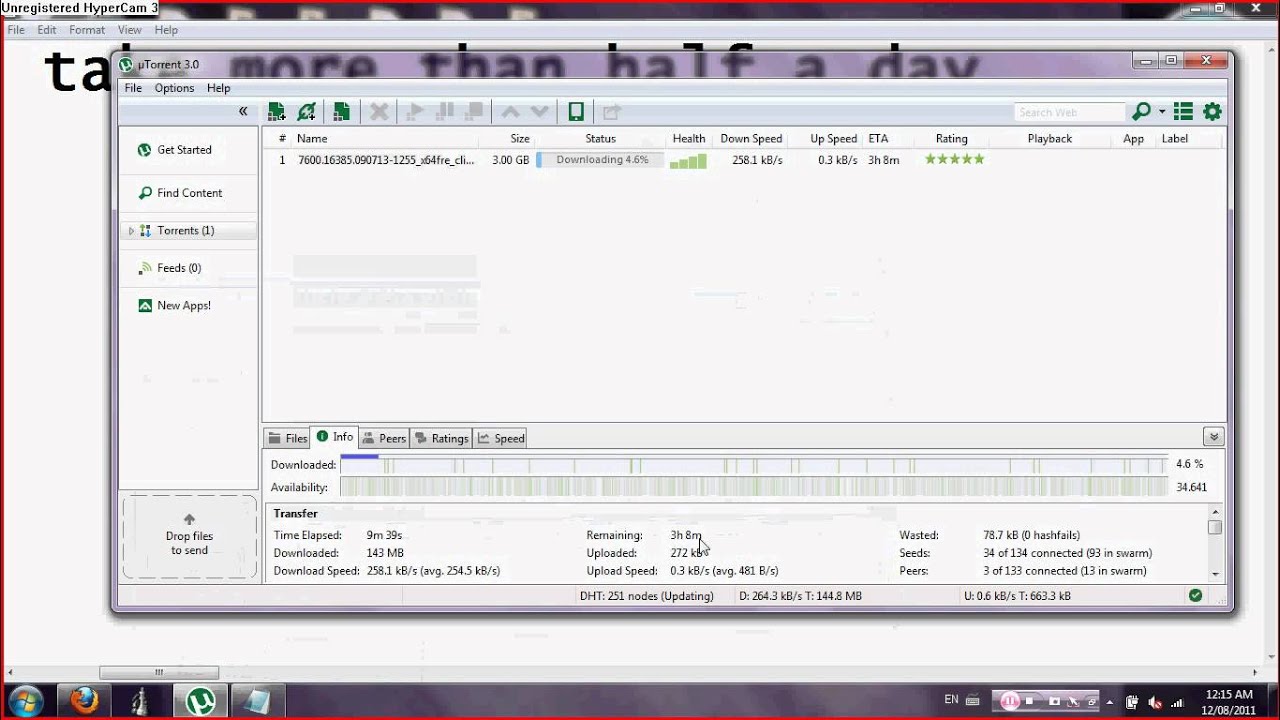Switch to the Speed tab
Image resolution: width=1280 pixels, height=720 pixels.
click(501, 438)
